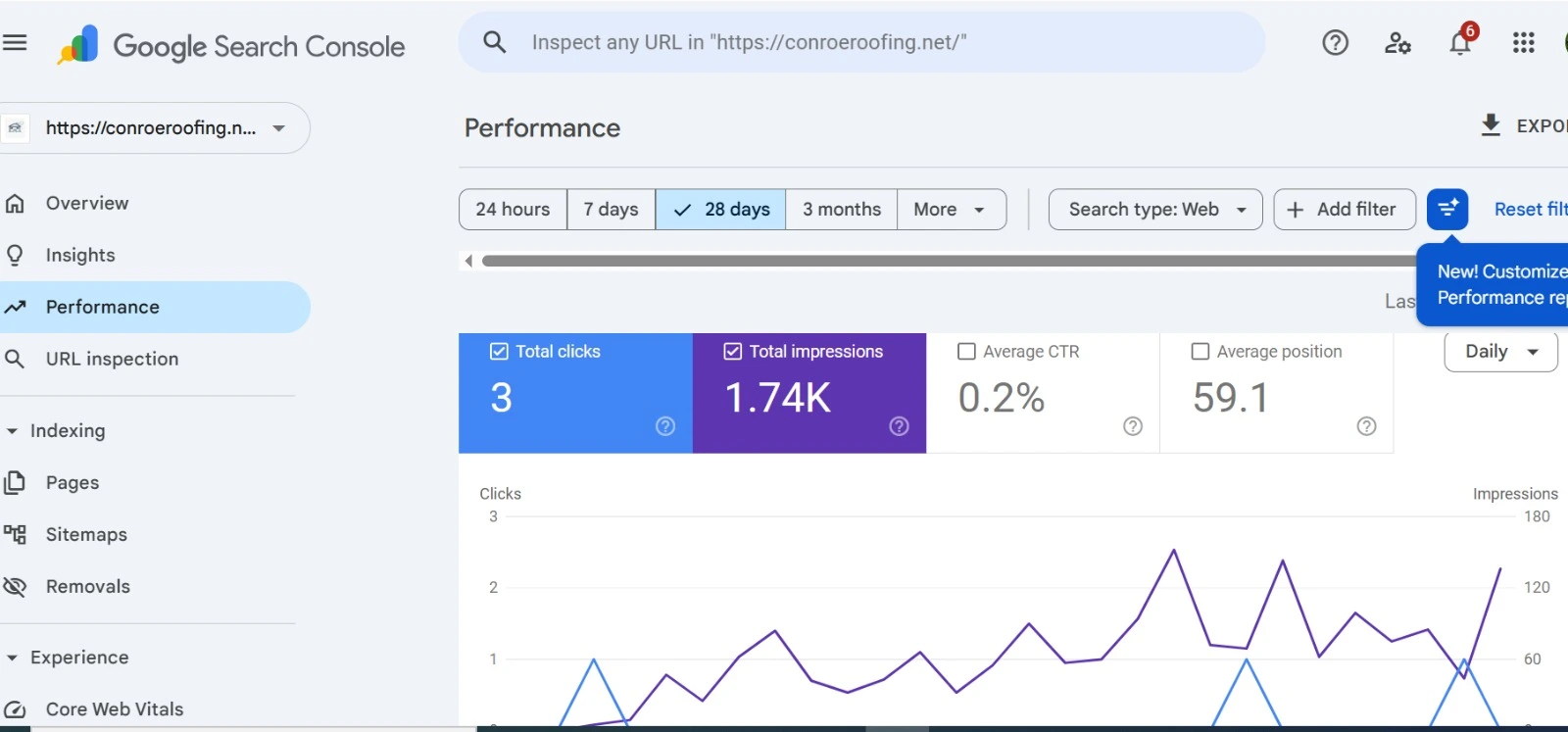Open the hamburger navigation menu
Screen dimensions: 1568x732
(14, 42)
